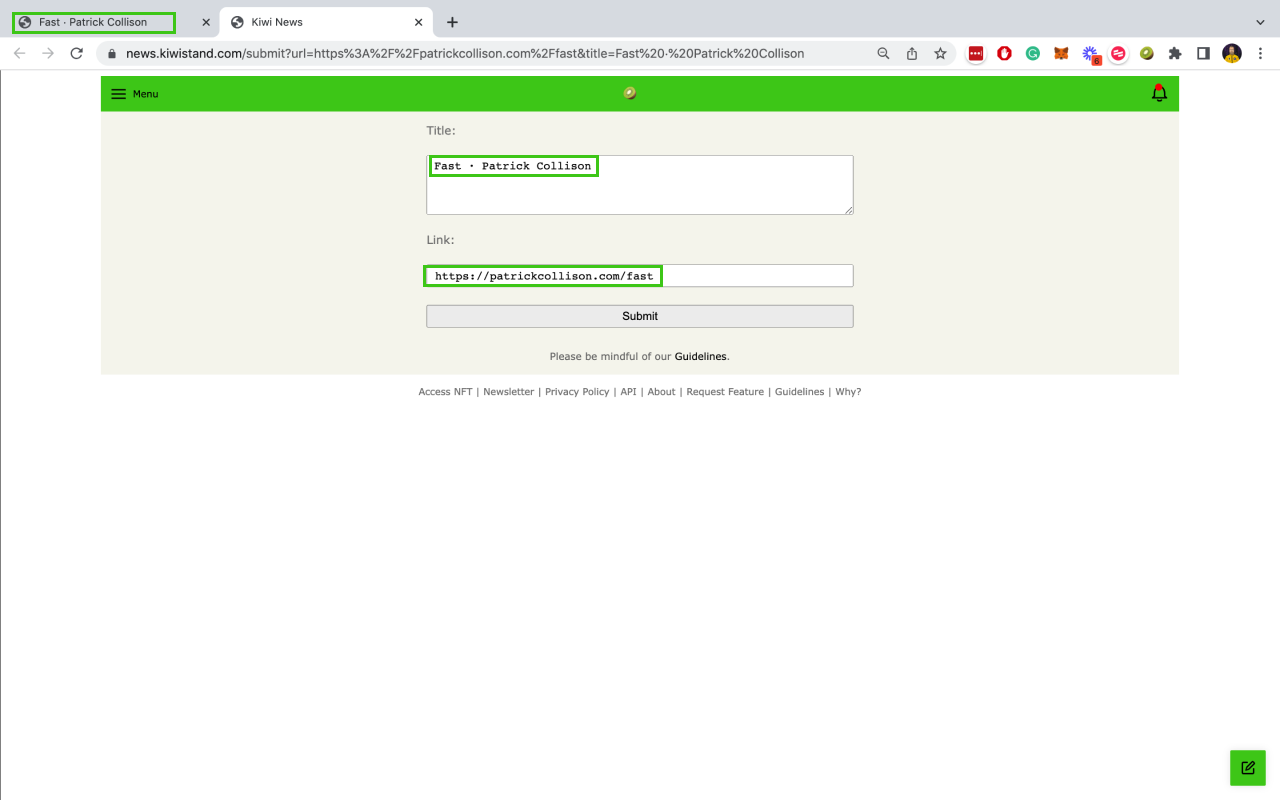Open the hamburger Menu icon
The image size is (1280, 800).
pos(118,94)
